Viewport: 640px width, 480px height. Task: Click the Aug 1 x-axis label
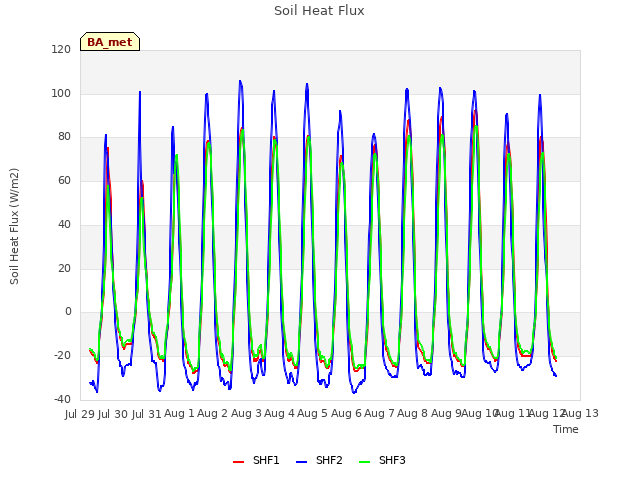(x=179, y=413)
